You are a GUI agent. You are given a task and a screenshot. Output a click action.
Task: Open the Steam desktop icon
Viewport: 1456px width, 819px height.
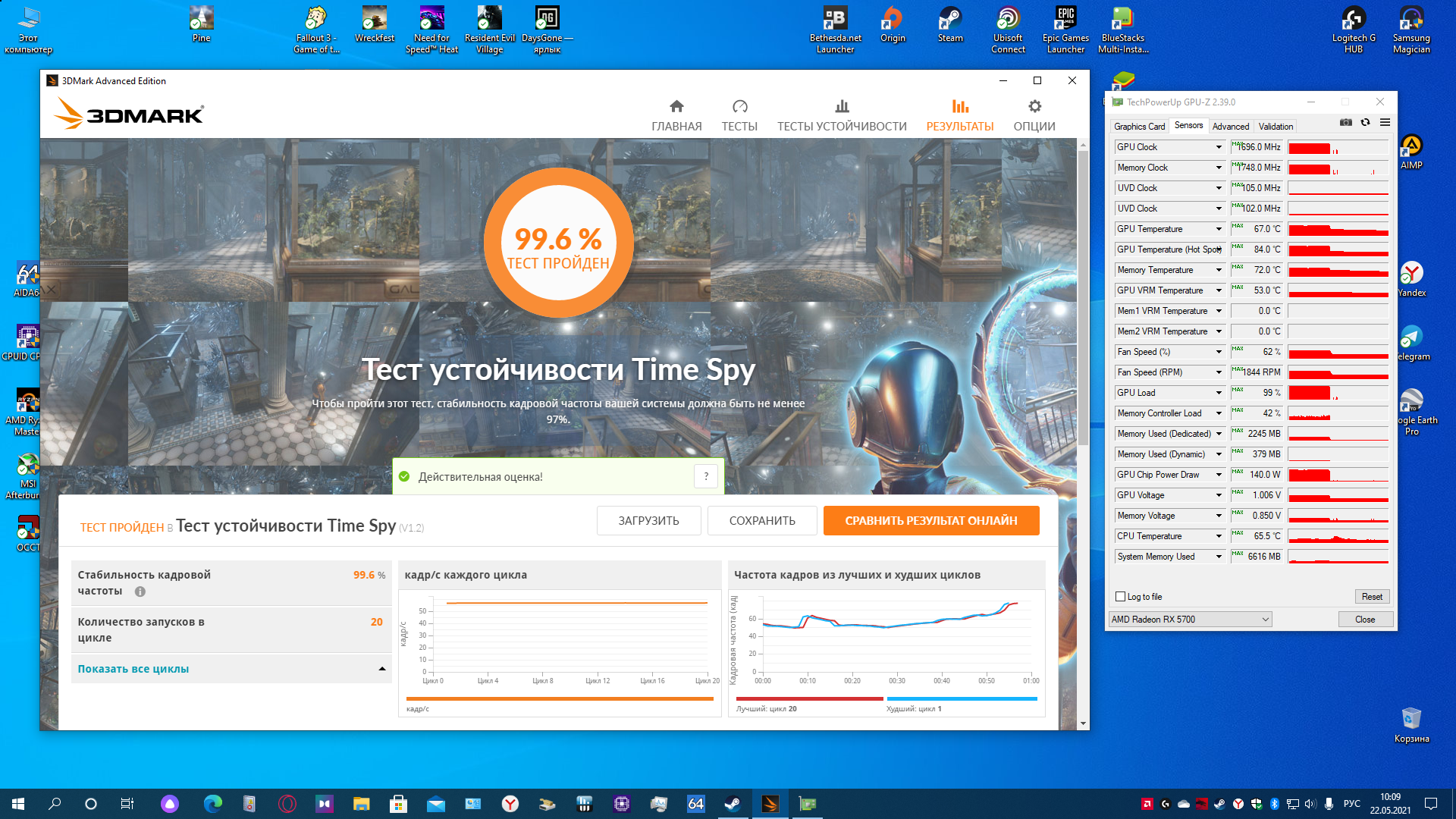950,24
